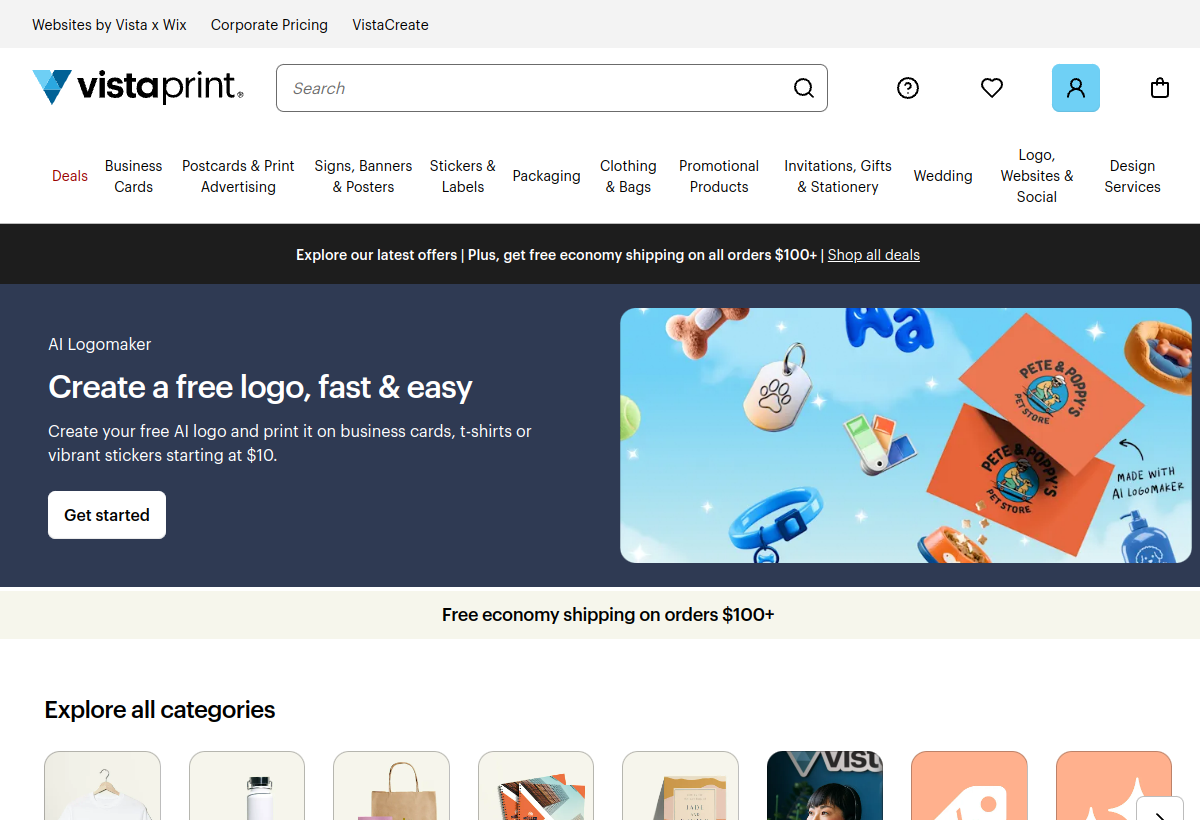Select the notebooks category thumbnail
Screen dimensions: 1200x820
(536, 786)
